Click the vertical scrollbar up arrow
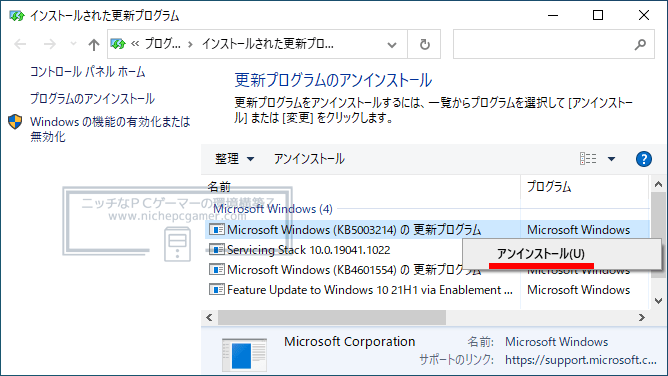This screenshot has width=668, height=376. [658, 184]
